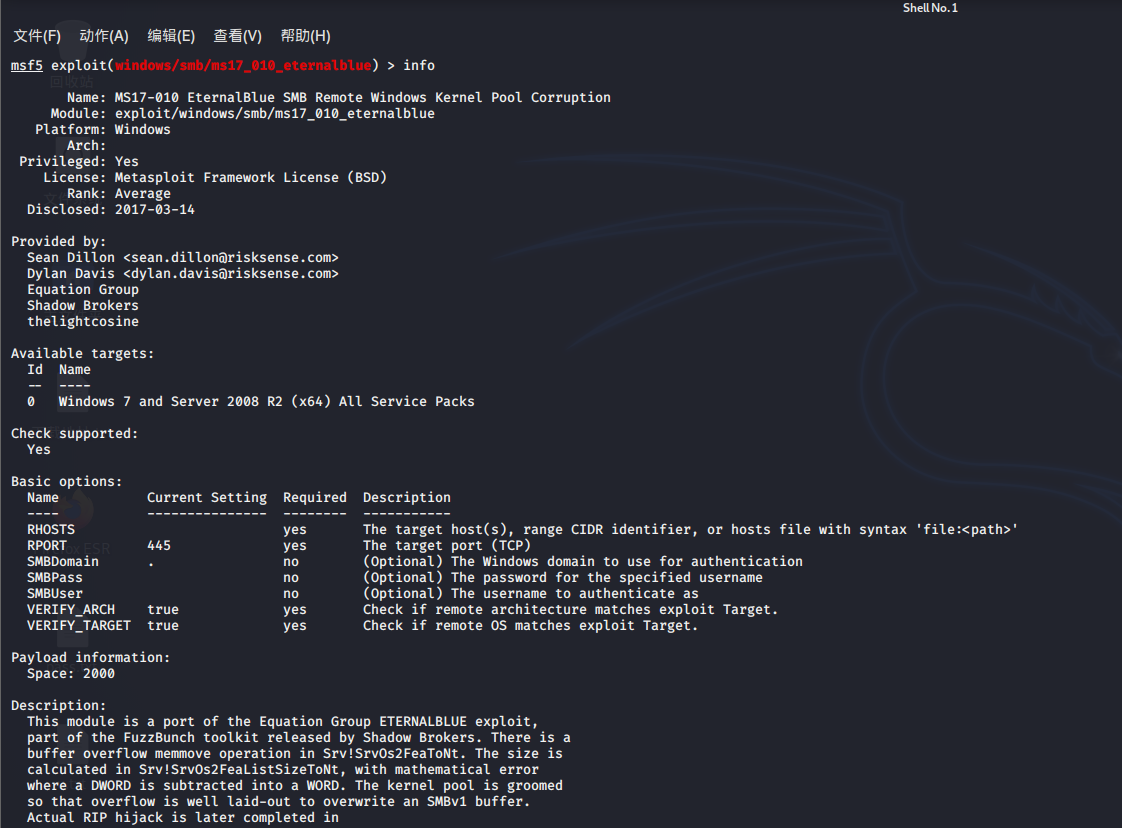Click the red windows/smb/ms17_010_eternalblue module name

click(x=242, y=66)
